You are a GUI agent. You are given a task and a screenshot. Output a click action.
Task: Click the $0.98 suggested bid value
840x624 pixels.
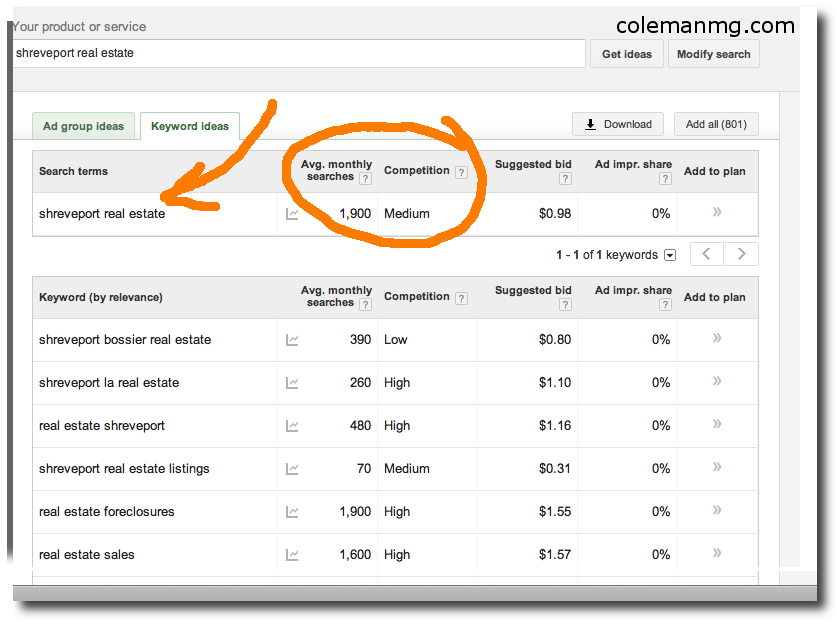(555, 214)
